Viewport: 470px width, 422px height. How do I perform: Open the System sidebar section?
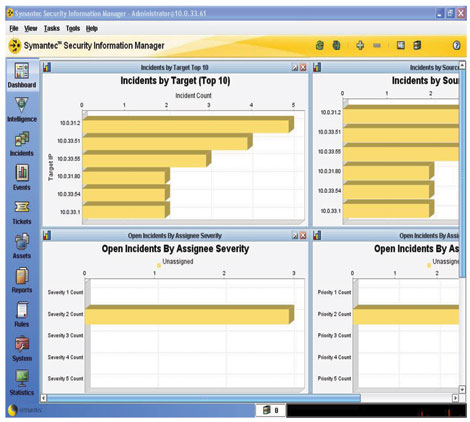22,349
